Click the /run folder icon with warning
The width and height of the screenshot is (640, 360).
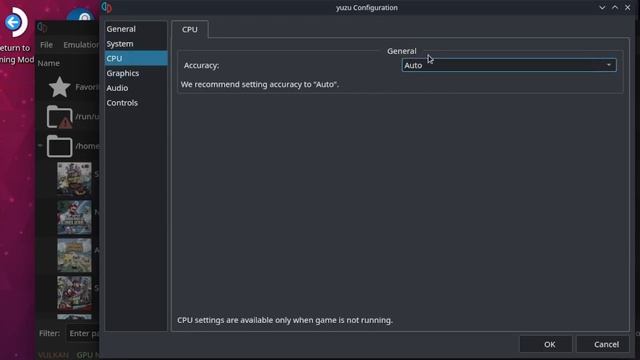[60, 117]
